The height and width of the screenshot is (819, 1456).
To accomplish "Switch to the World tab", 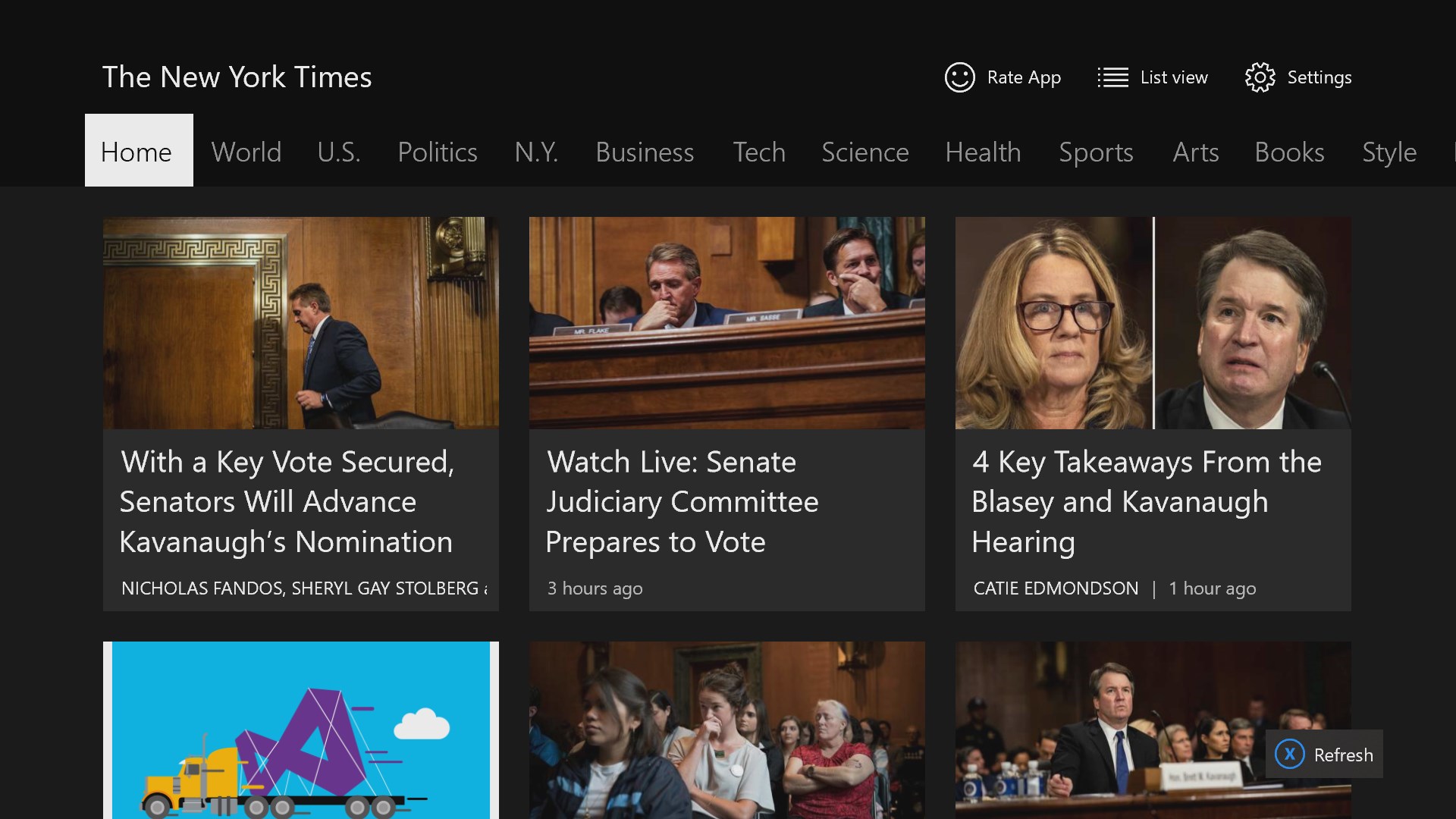I will [246, 152].
